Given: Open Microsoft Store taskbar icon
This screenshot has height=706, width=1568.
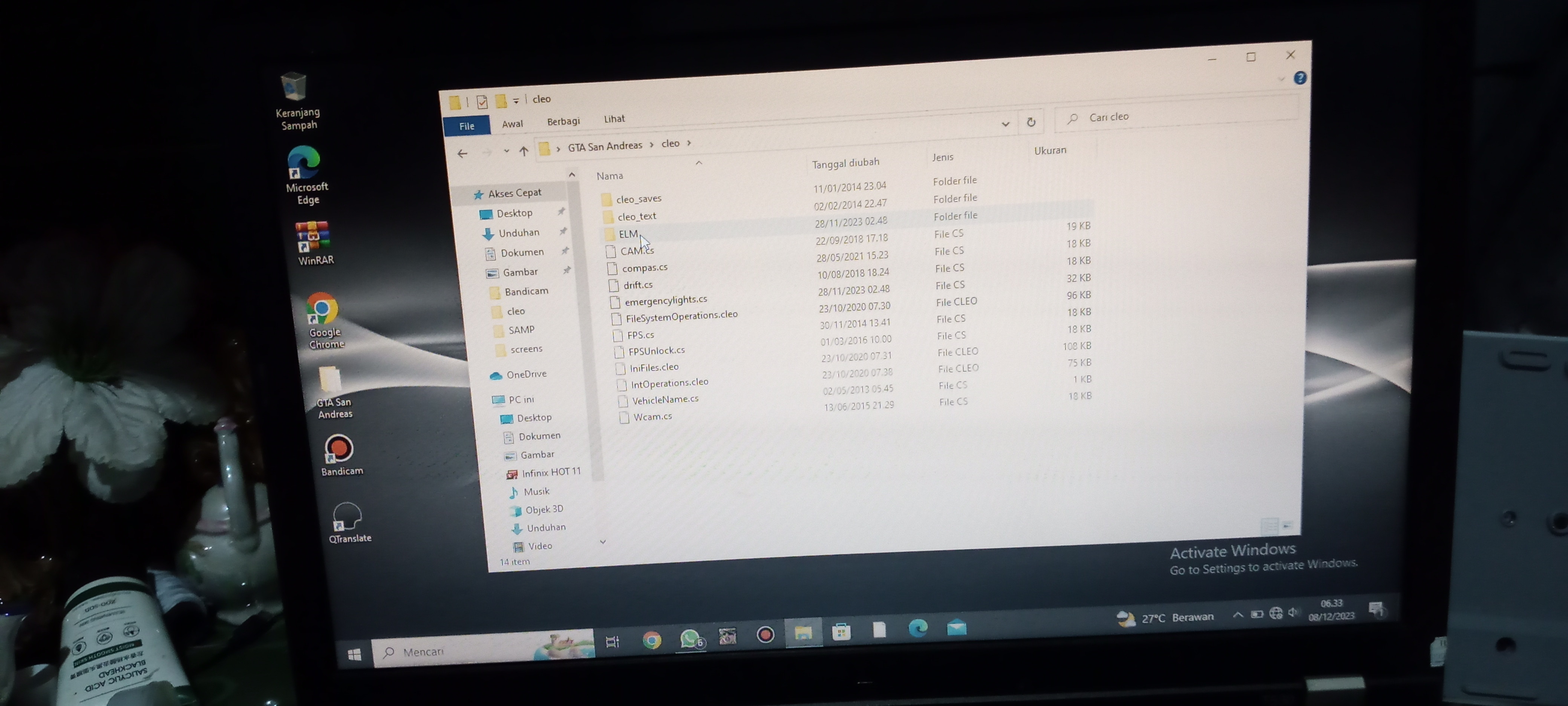Looking at the screenshot, I should coord(841,632).
